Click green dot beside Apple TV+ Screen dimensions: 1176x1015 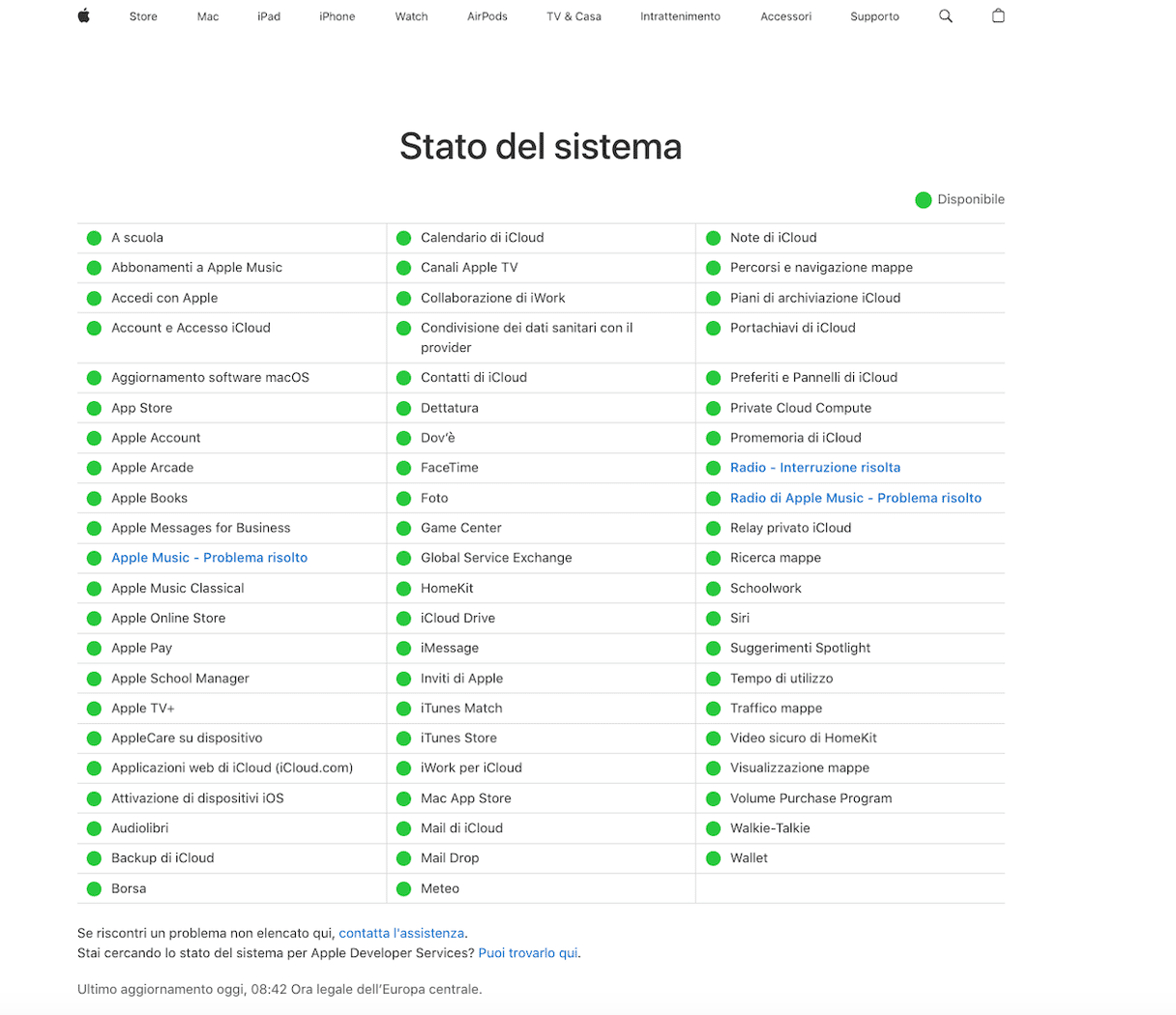[94, 709]
